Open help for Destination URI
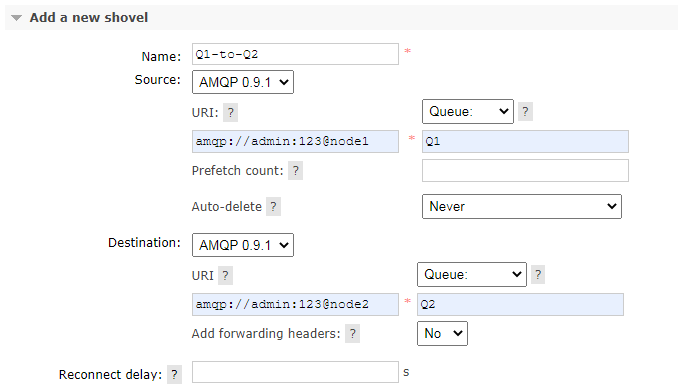Image resolution: width=678 pixels, height=388 pixels. click(225, 276)
